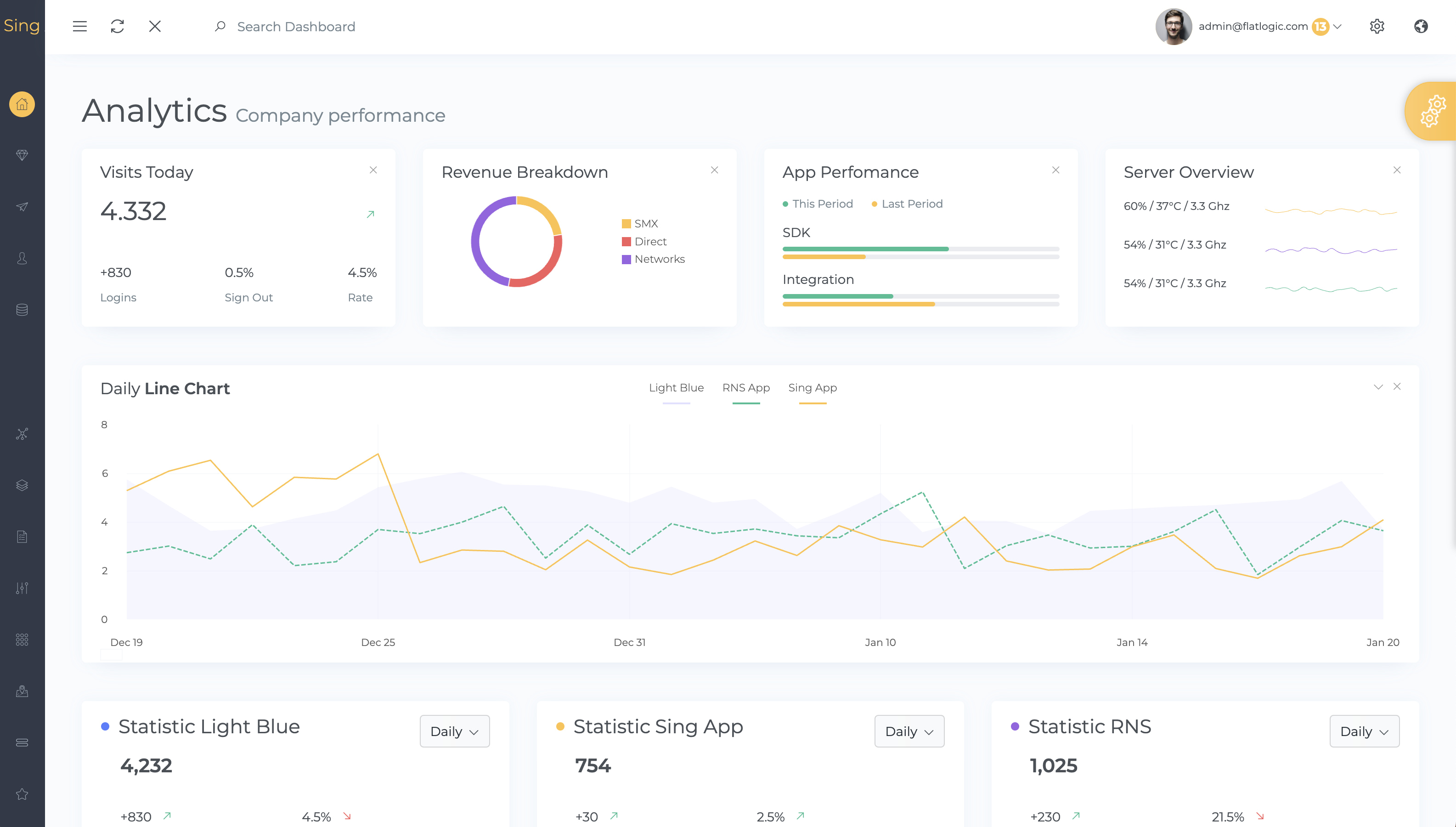
Task: Select the RNS App chart series
Action: [745, 388]
